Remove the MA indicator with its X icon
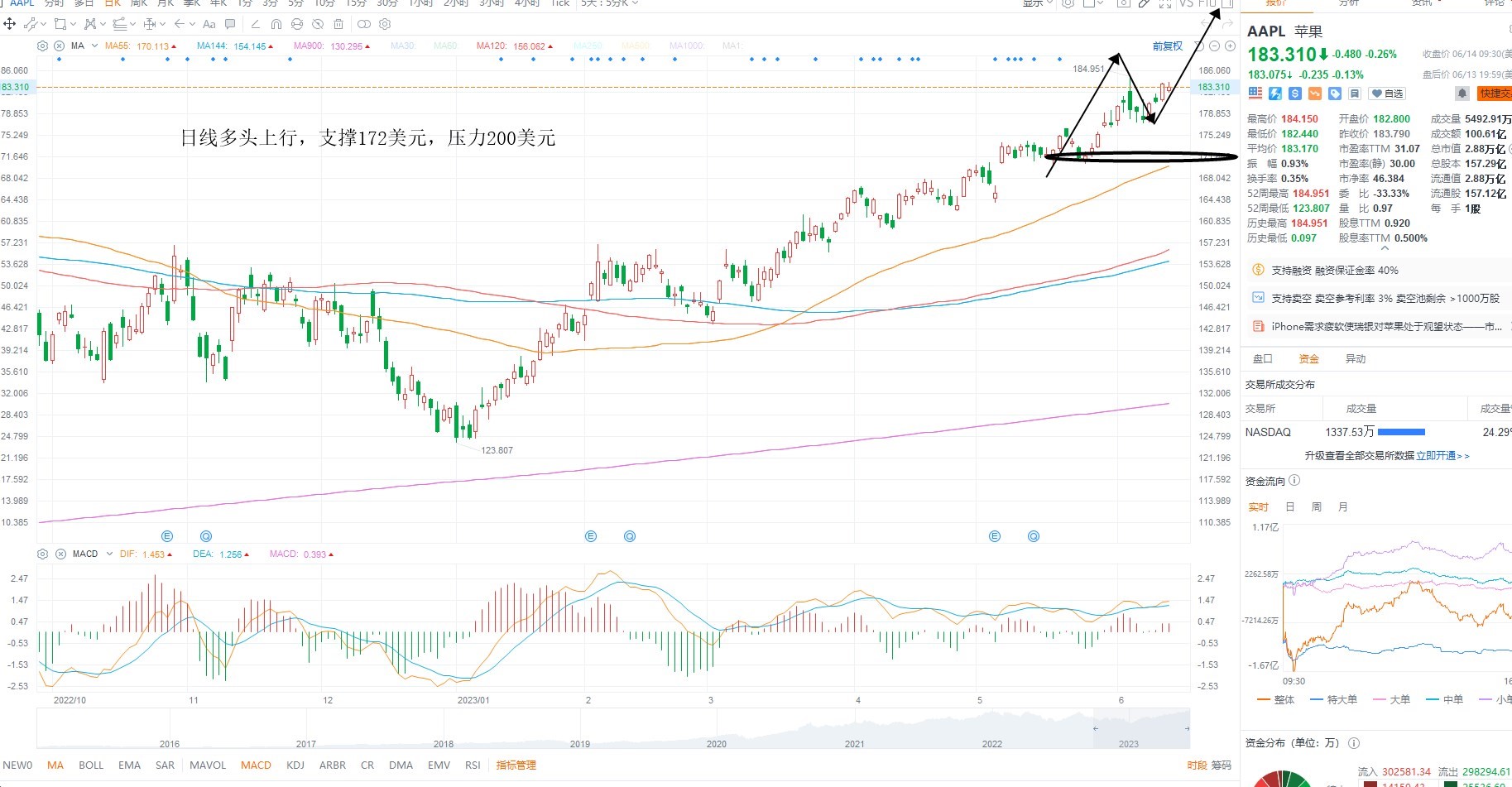Viewport: 1512px width, 787px height. 60,46
